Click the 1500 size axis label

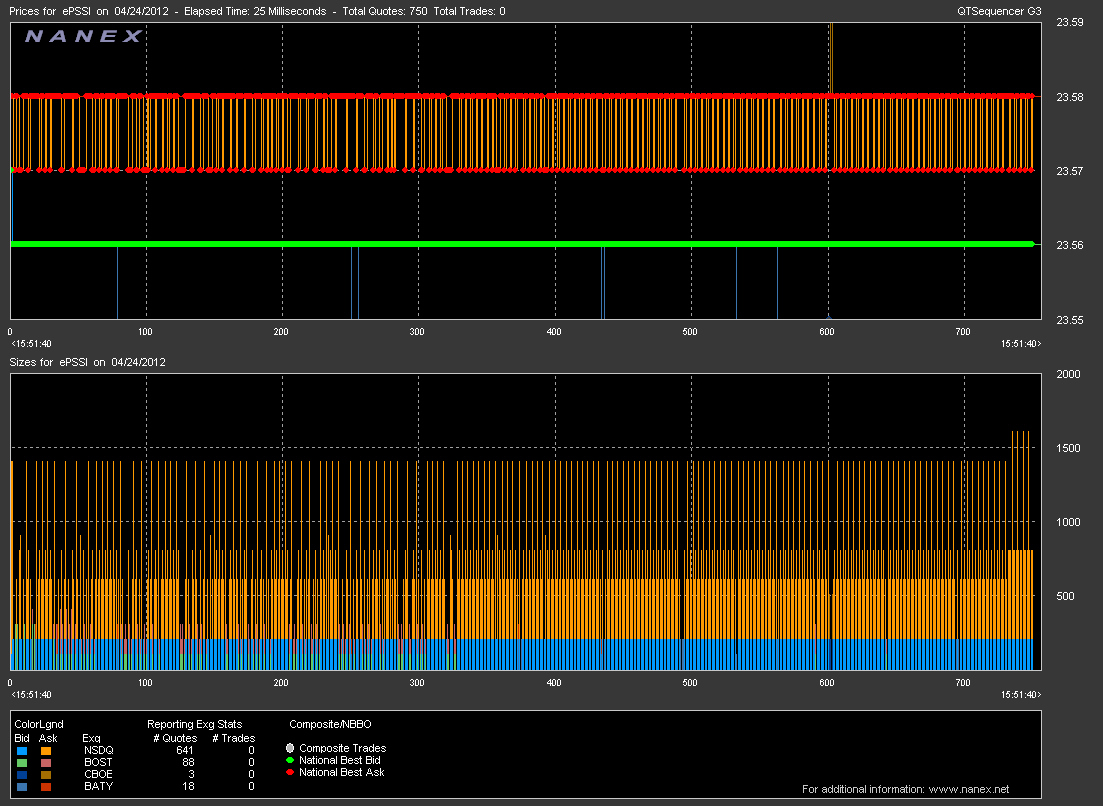pos(1069,448)
